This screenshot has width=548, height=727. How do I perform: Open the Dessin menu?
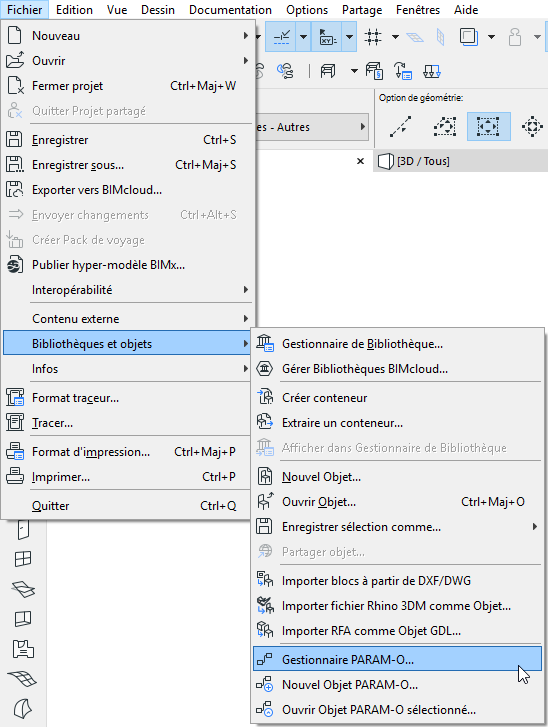[158, 10]
